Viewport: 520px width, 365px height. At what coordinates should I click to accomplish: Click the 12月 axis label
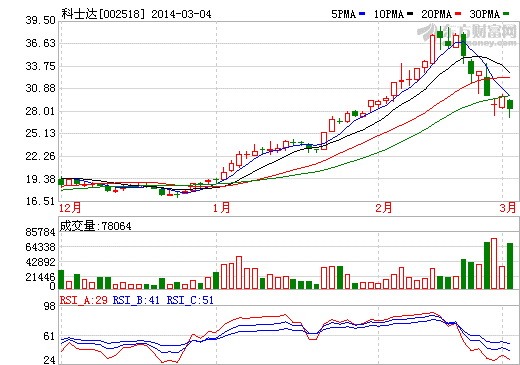click(70, 208)
